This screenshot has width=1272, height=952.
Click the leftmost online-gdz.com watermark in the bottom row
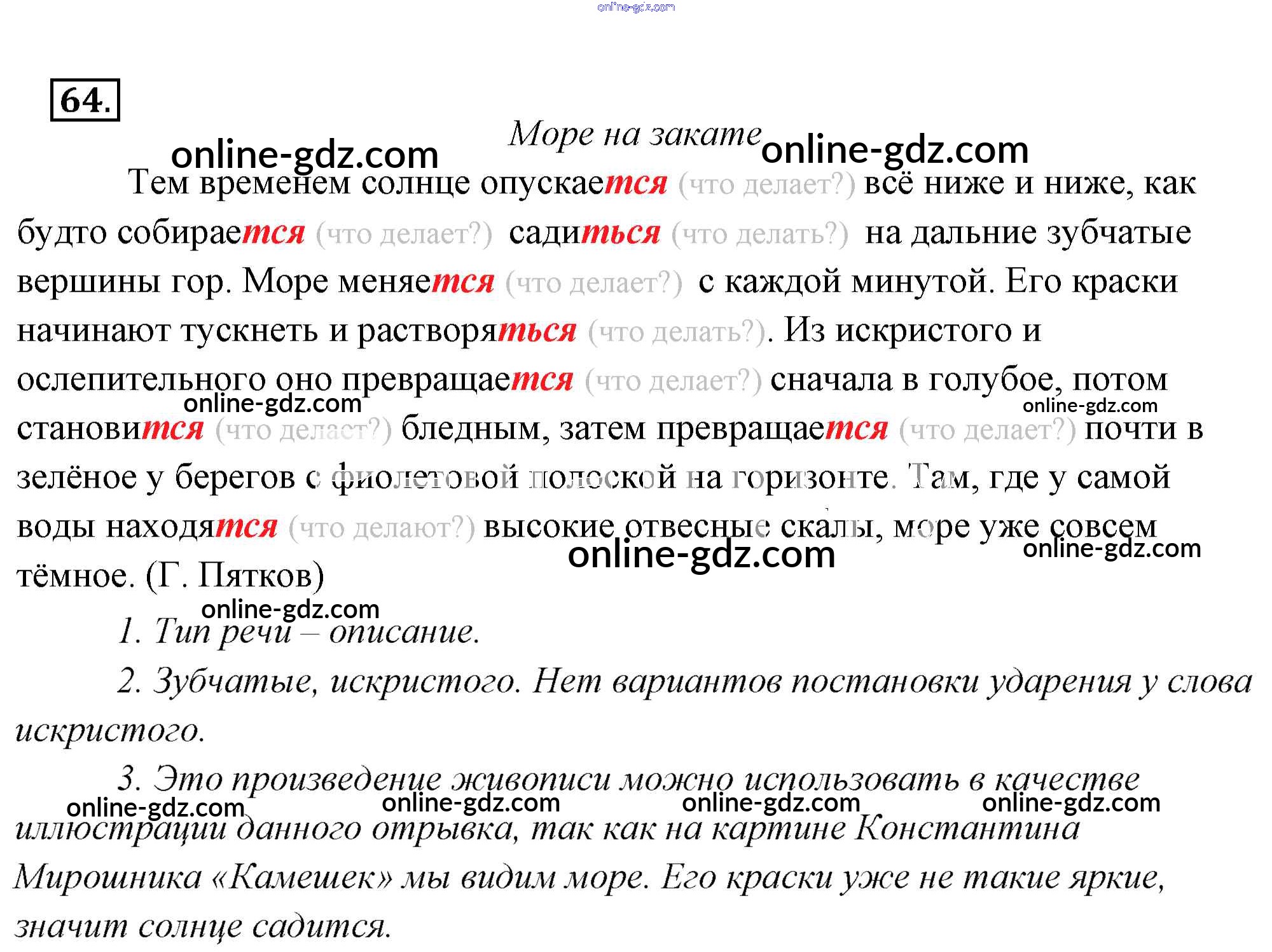point(155,808)
